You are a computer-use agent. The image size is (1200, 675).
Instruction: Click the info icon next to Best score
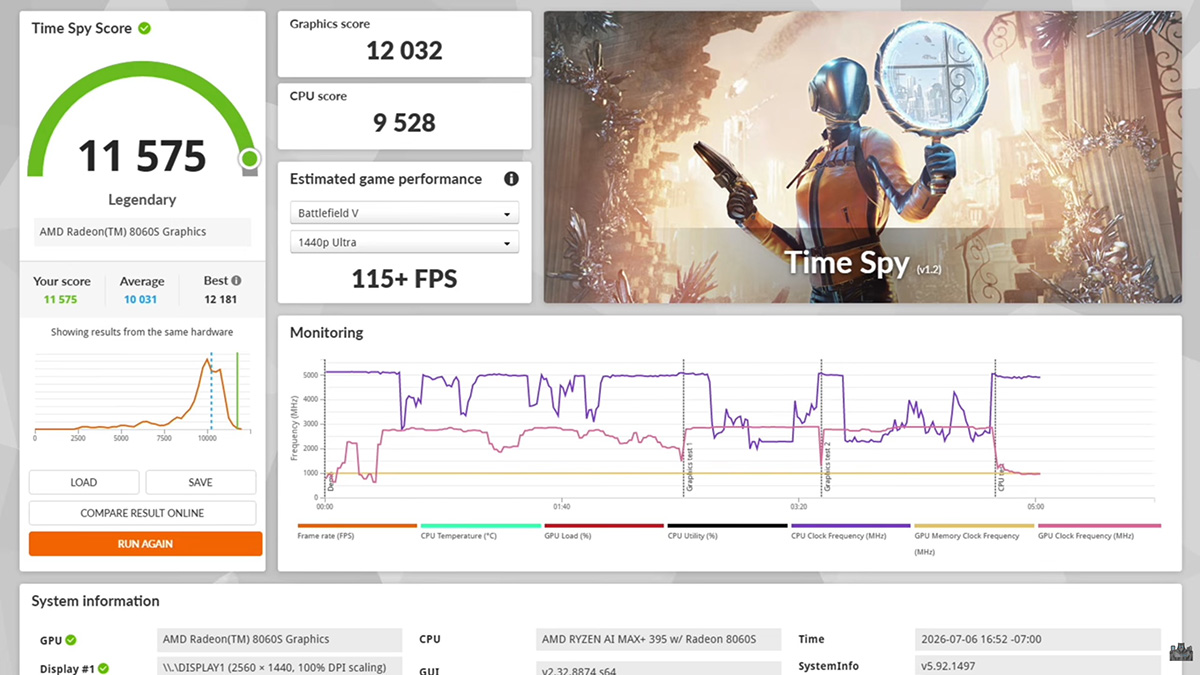pos(236,281)
